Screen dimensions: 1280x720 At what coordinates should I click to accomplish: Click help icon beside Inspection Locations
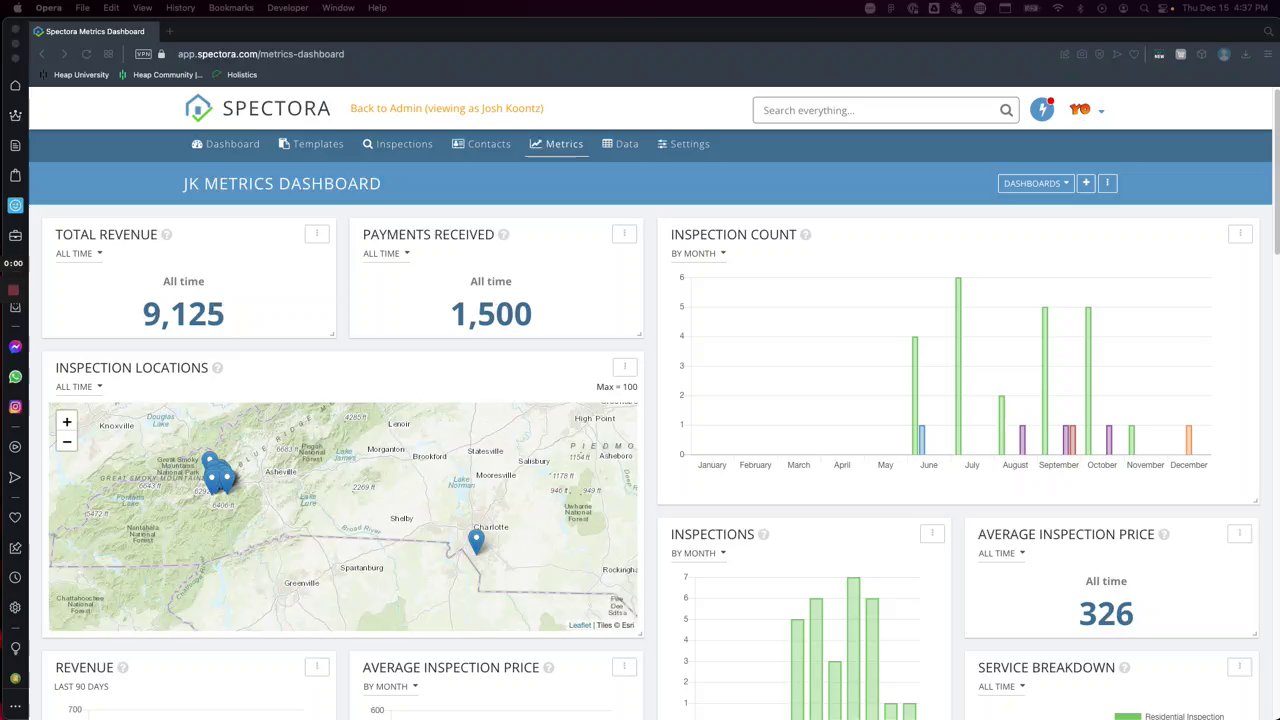pos(217,368)
